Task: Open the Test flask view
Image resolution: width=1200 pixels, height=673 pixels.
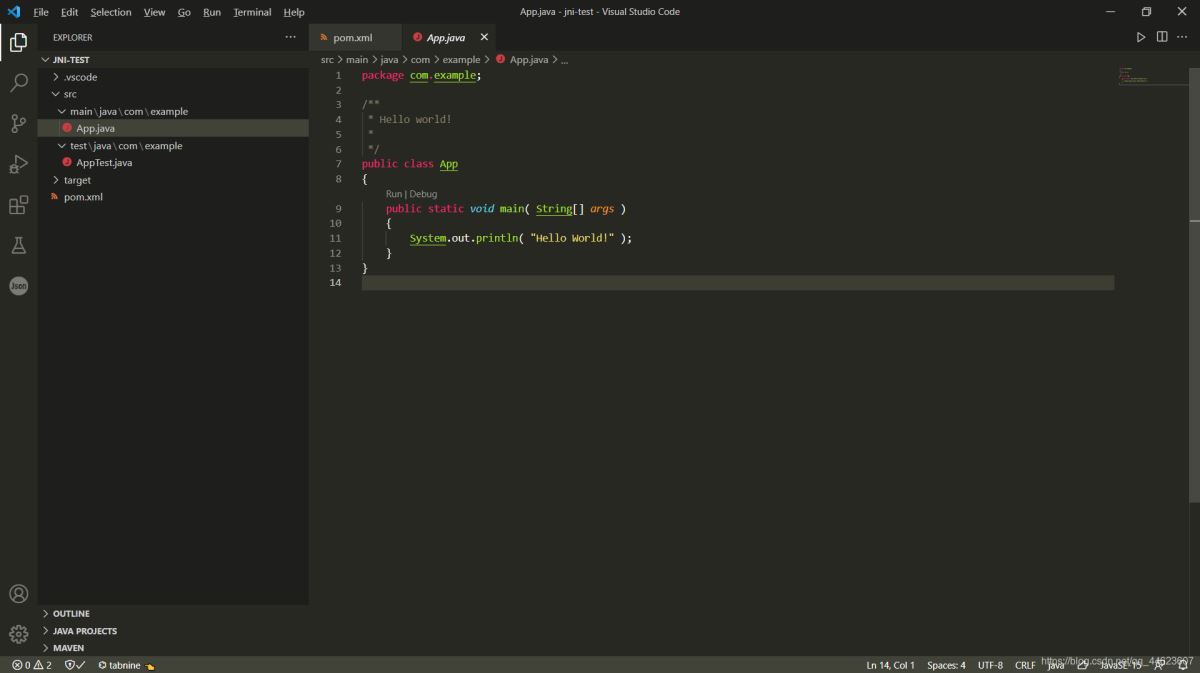Action: (18, 246)
